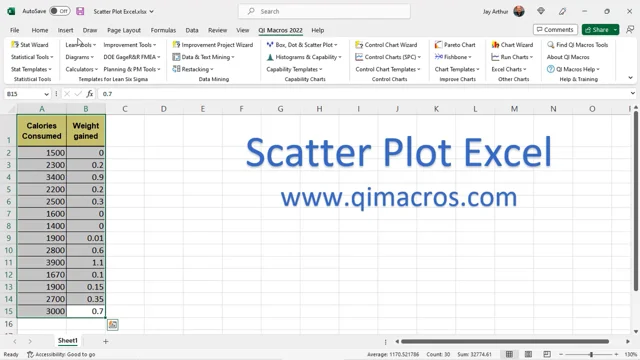The width and height of the screenshot is (640, 360).
Task: Click the Microsoft Premium diamond icon
Action: coord(541,11)
